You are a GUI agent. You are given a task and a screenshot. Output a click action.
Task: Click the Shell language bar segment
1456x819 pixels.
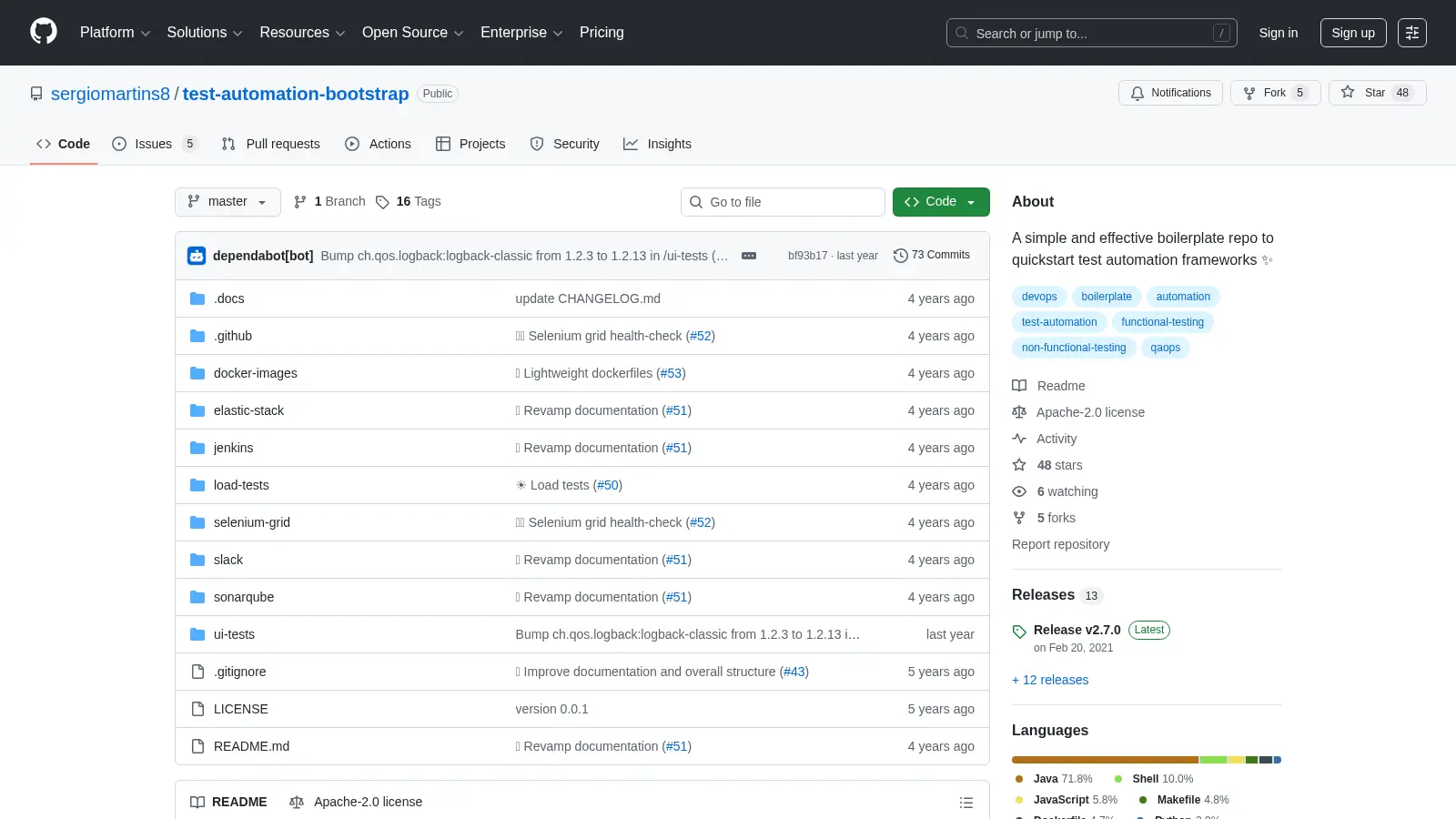1213,760
